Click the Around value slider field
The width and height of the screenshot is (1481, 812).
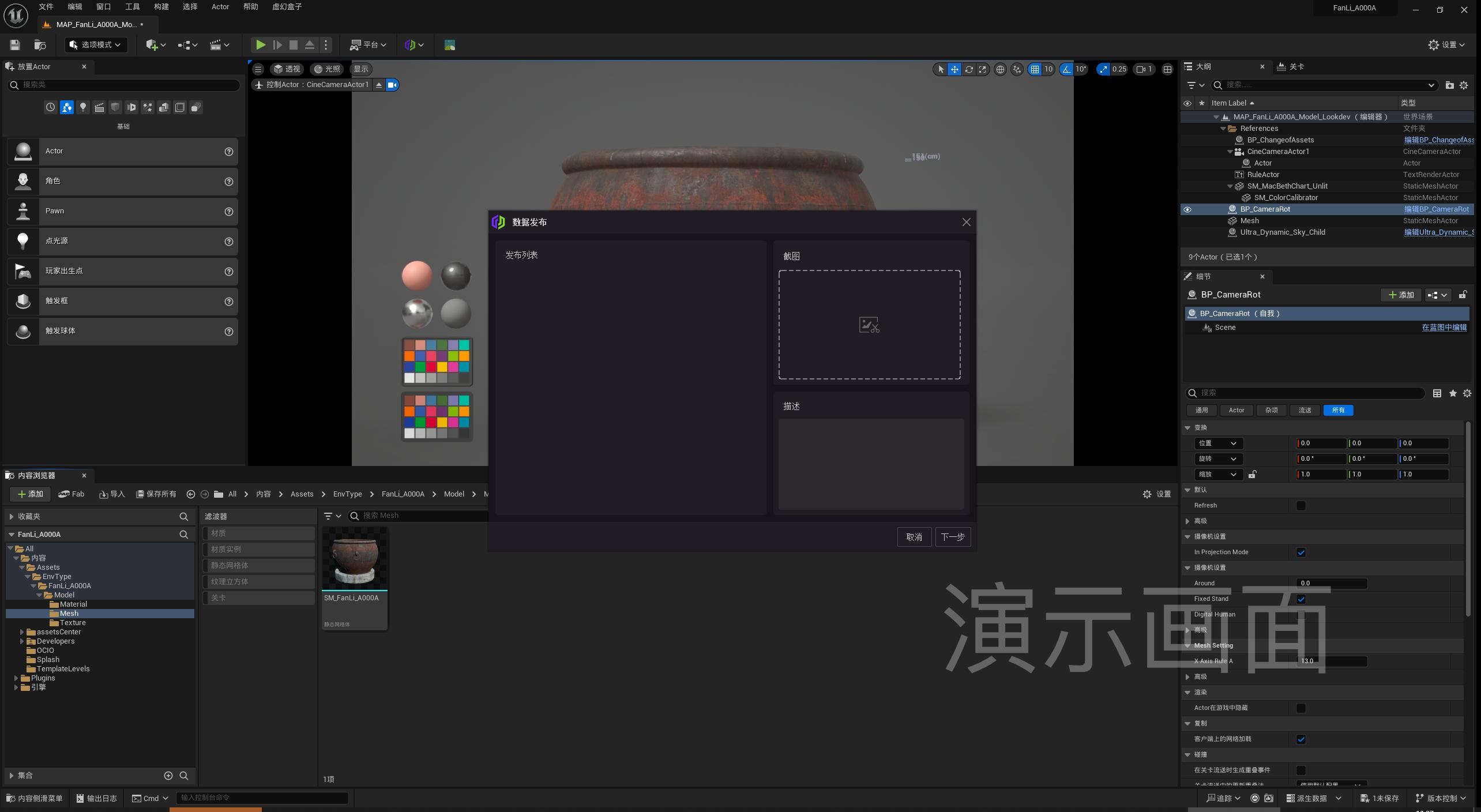point(1332,584)
